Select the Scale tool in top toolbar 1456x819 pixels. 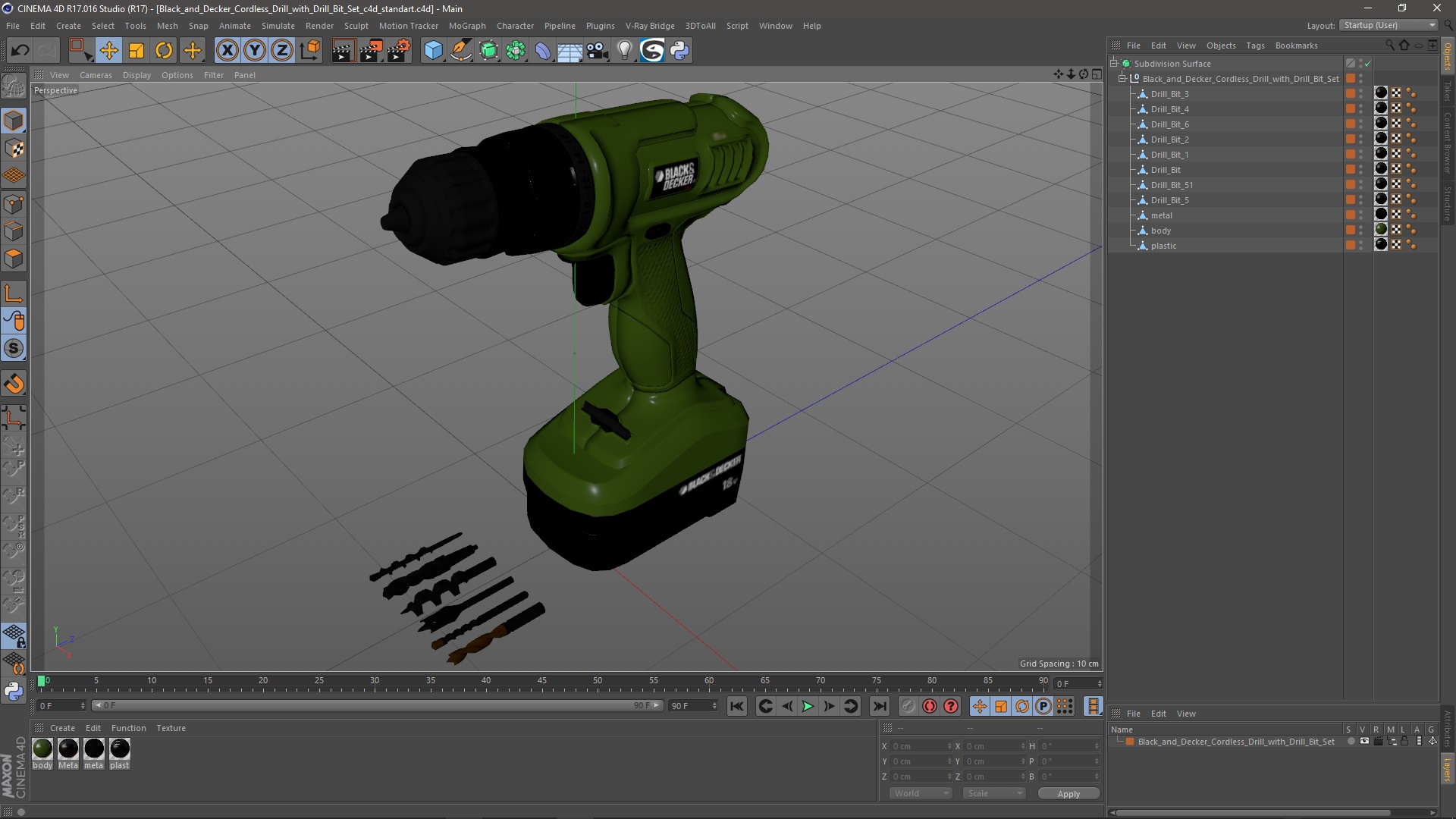click(x=136, y=51)
